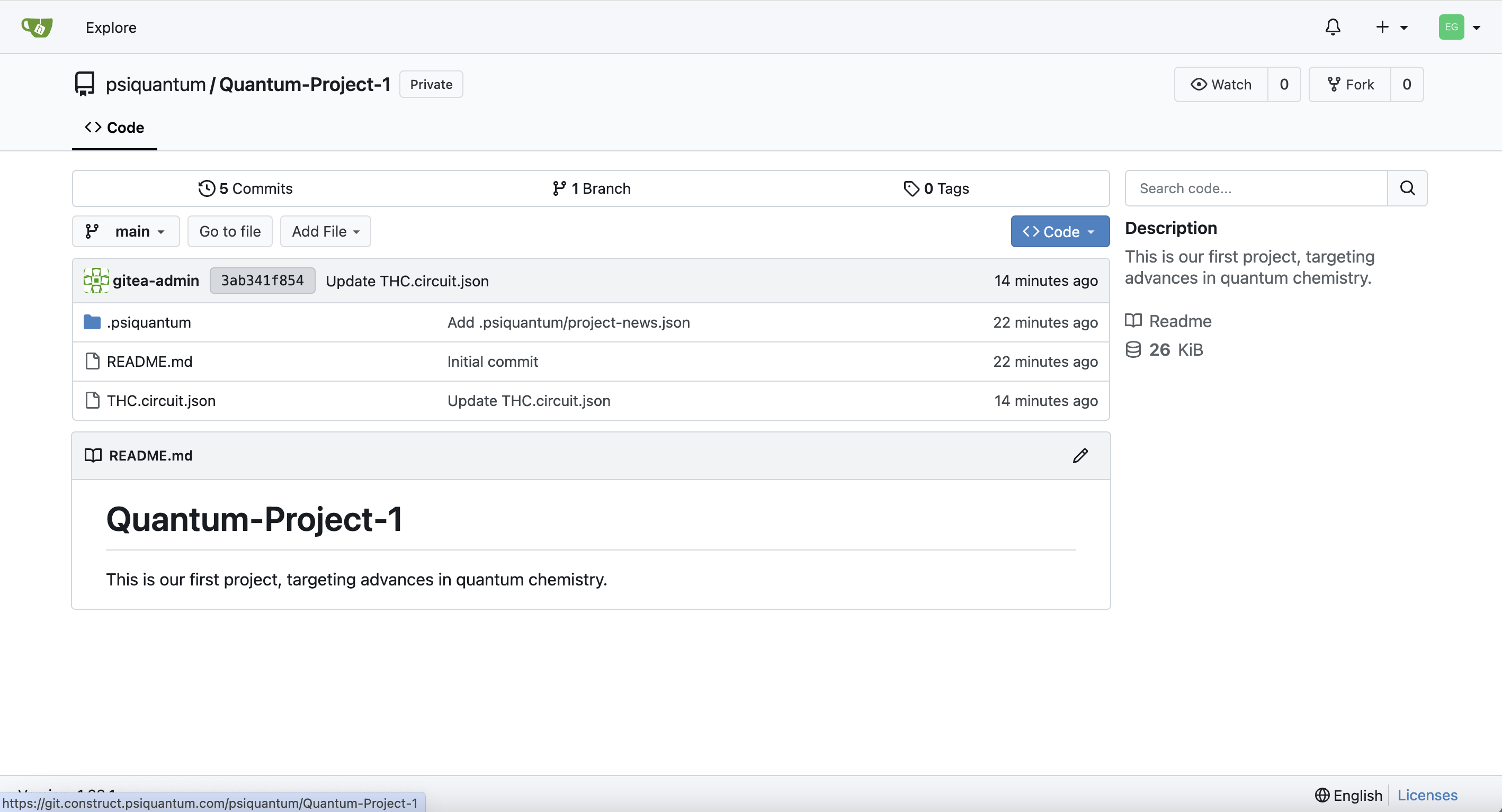Open latest commit message Update THC.circuit.json

(407, 281)
